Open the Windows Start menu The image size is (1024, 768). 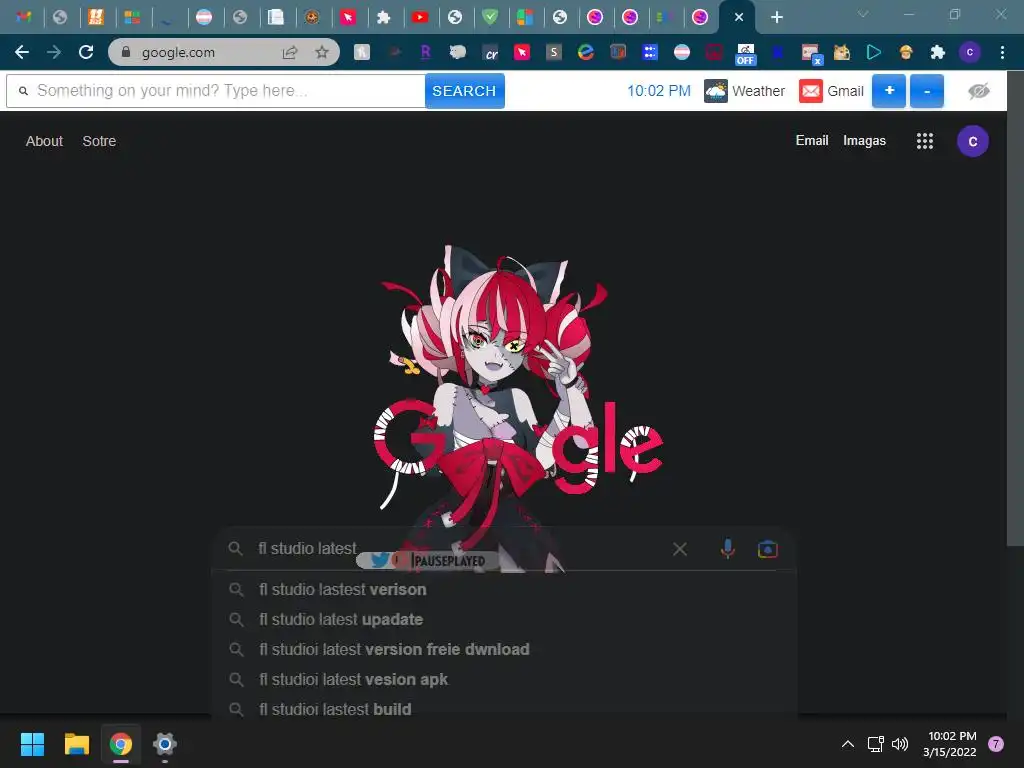coord(32,744)
